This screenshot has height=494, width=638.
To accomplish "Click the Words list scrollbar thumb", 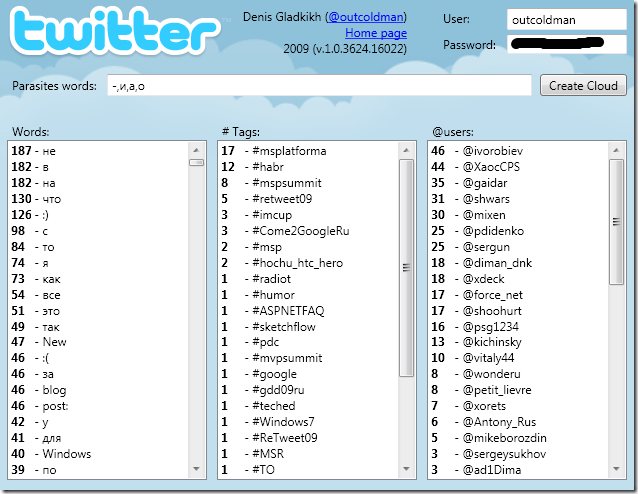I will (197, 162).
